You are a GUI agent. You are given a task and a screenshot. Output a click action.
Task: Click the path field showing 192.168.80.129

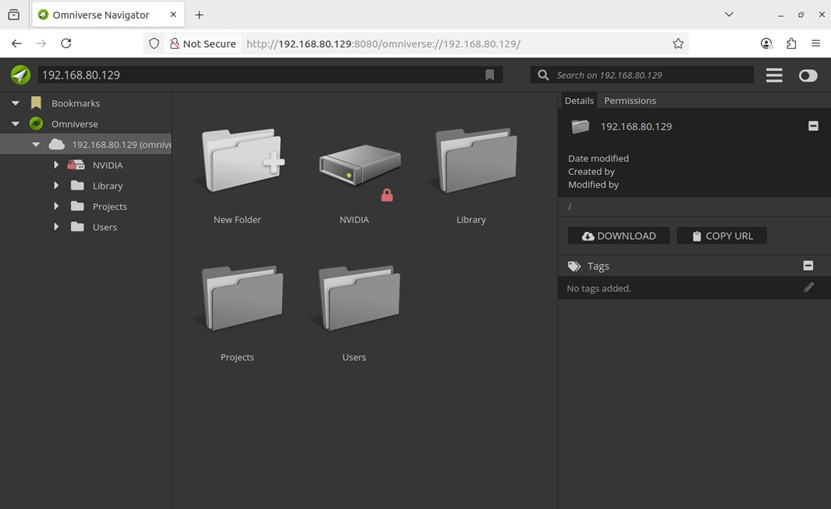click(270, 75)
